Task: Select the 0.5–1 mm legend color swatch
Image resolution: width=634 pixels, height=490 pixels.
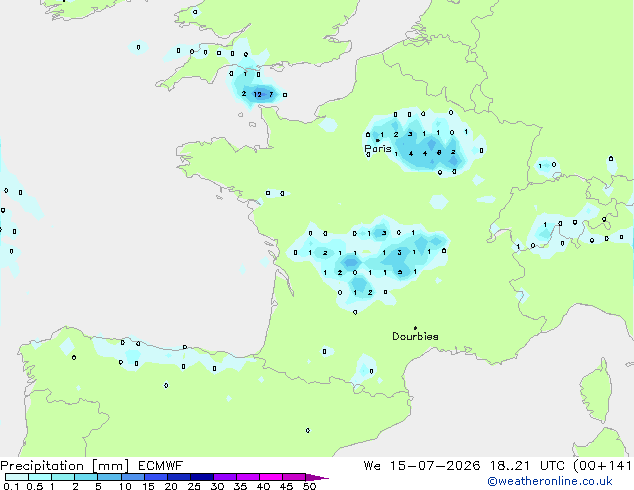Action: [x=40, y=477]
